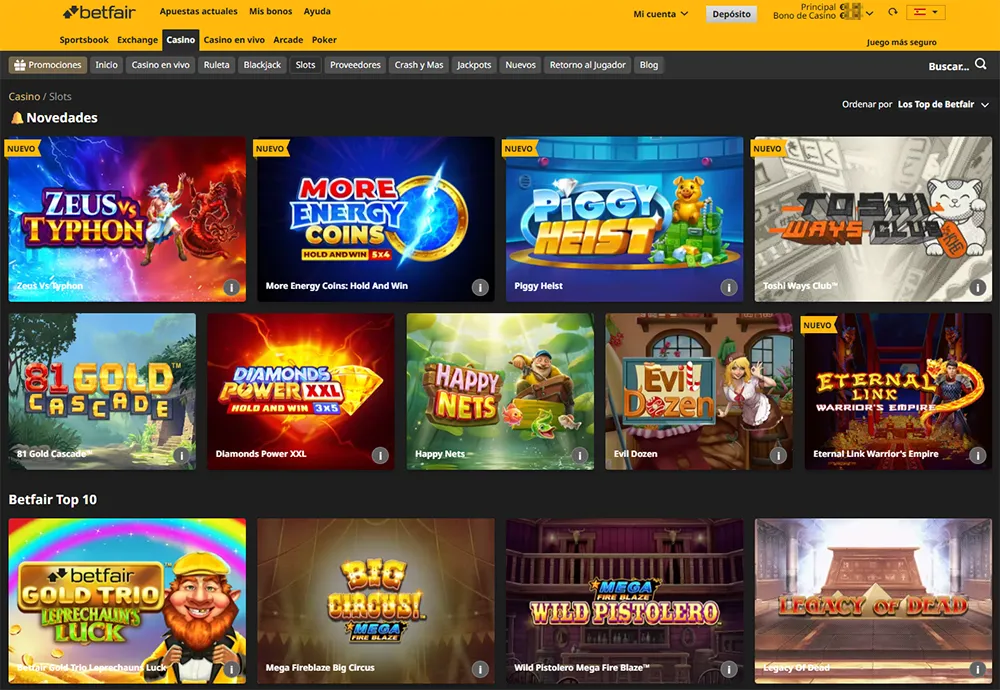Open info icon for More Energy Coins
The image size is (1000, 690).
[x=480, y=288]
